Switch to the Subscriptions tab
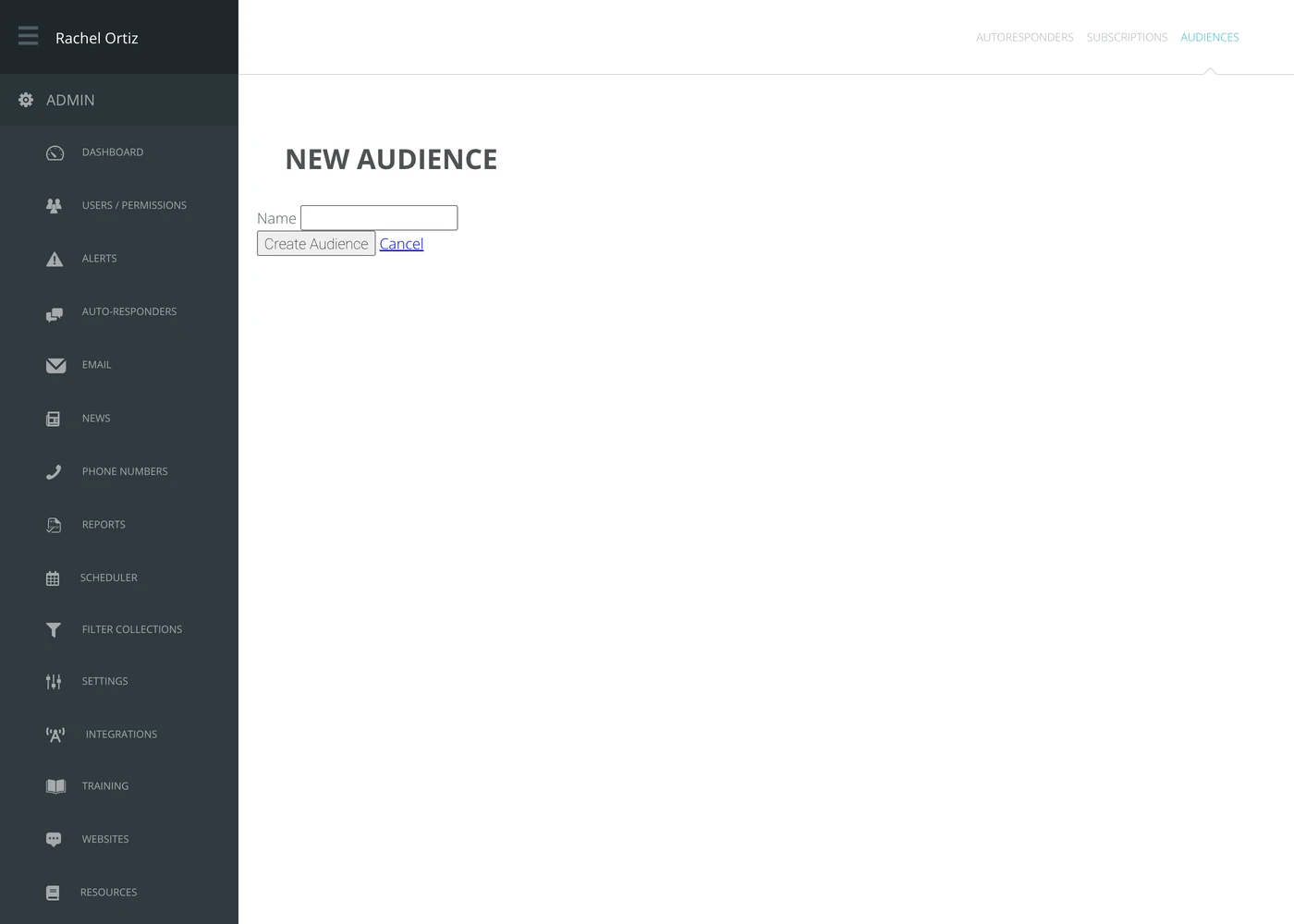Viewport: 1294px width, 924px height. point(1127,38)
